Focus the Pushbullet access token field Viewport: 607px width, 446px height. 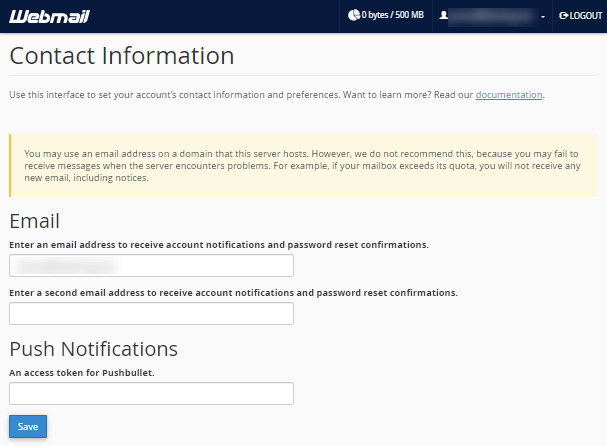151,394
